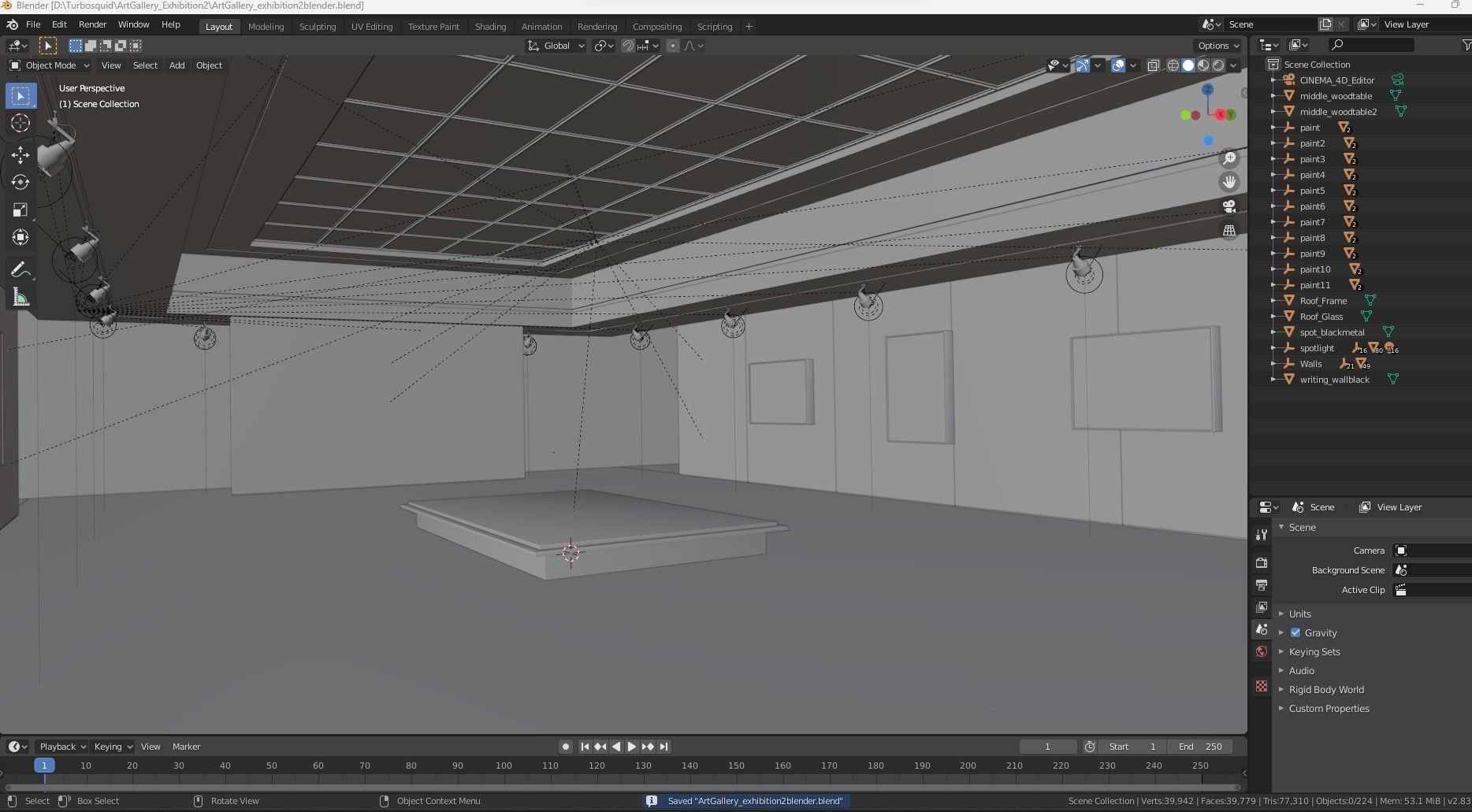Toggle Proportional Editing circle button
Image resolution: width=1472 pixels, height=812 pixels.
[x=673, y=46]
